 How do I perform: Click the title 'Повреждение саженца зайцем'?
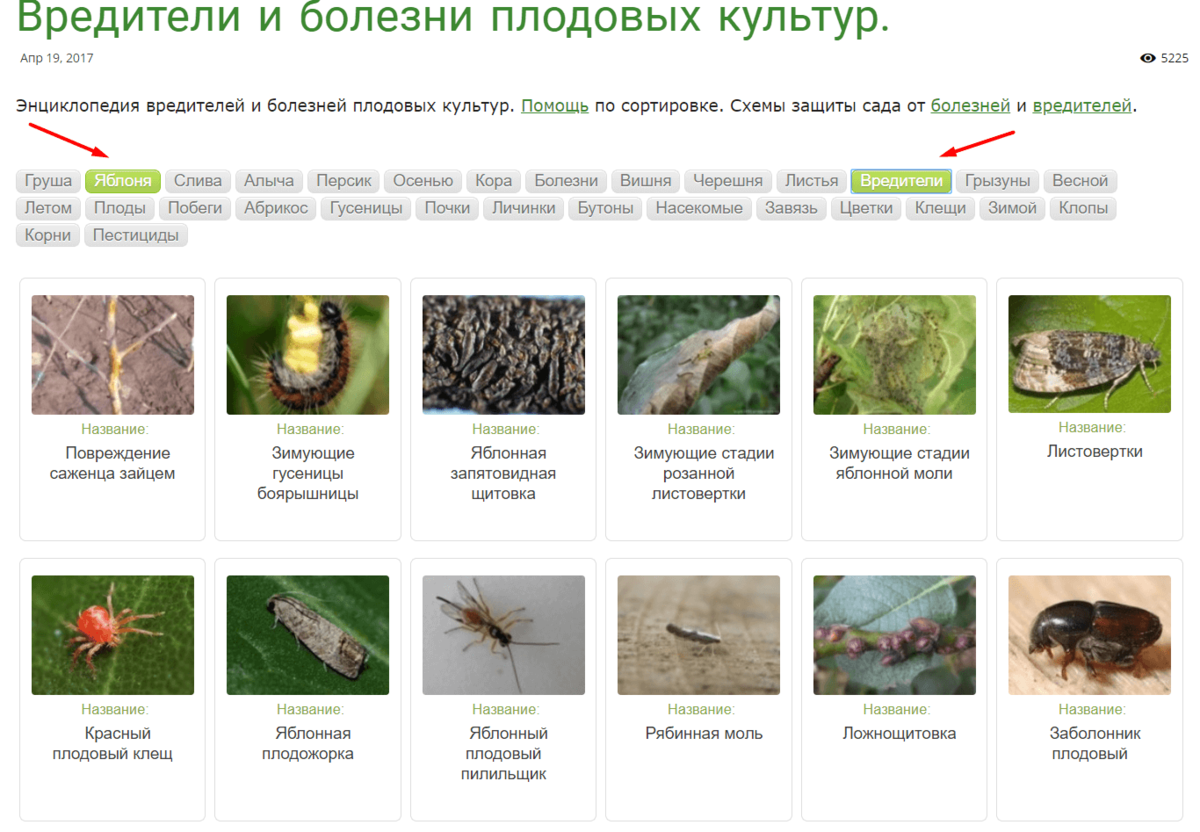113,463
